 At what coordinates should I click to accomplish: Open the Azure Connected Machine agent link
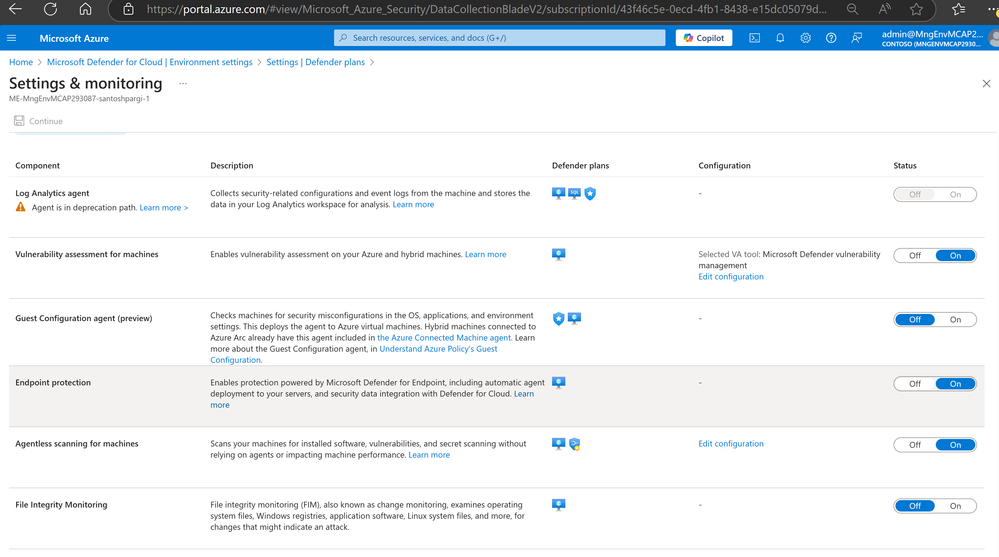tap(443, 338)
